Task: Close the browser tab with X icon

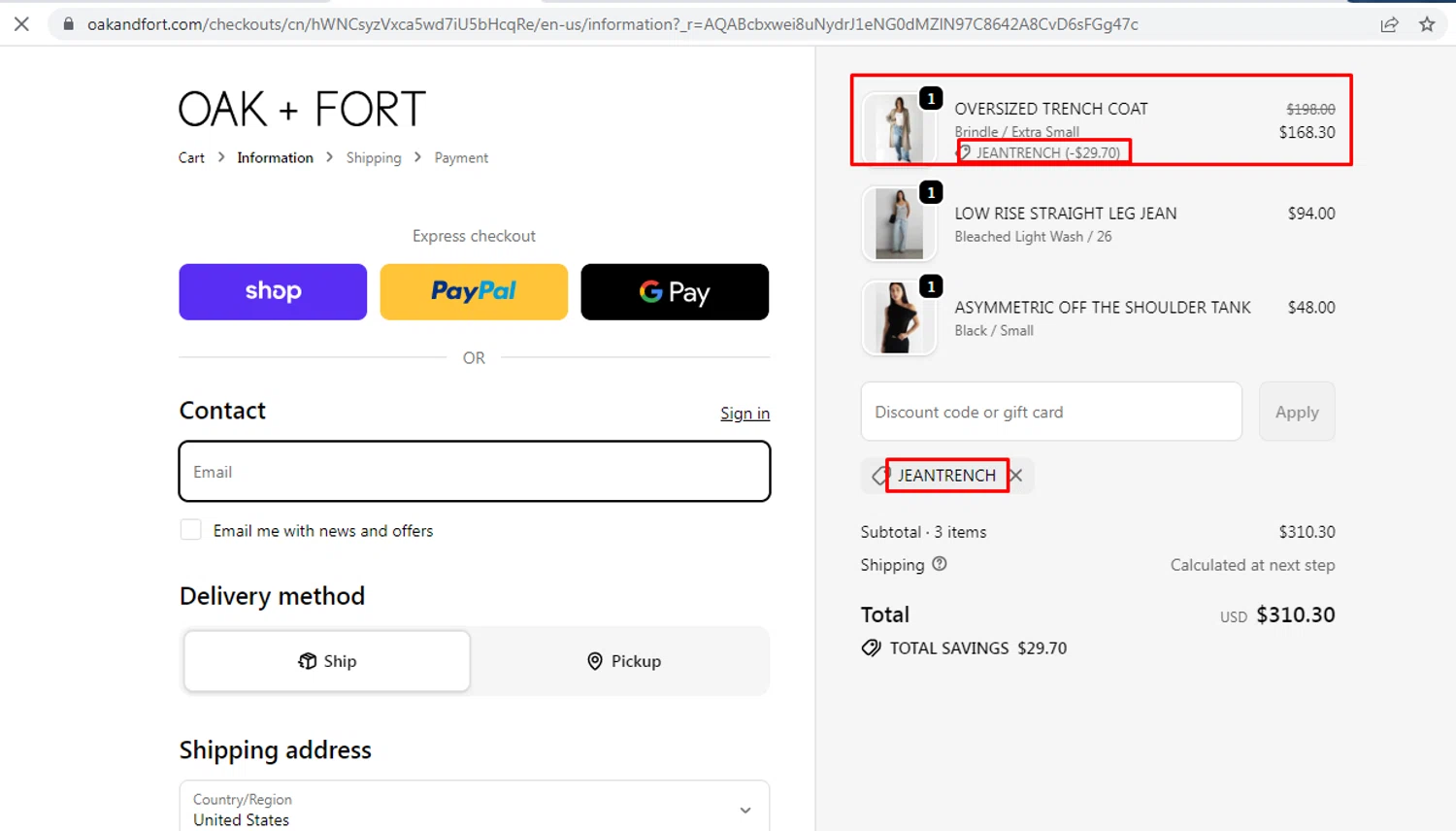Action: point(21,24)
